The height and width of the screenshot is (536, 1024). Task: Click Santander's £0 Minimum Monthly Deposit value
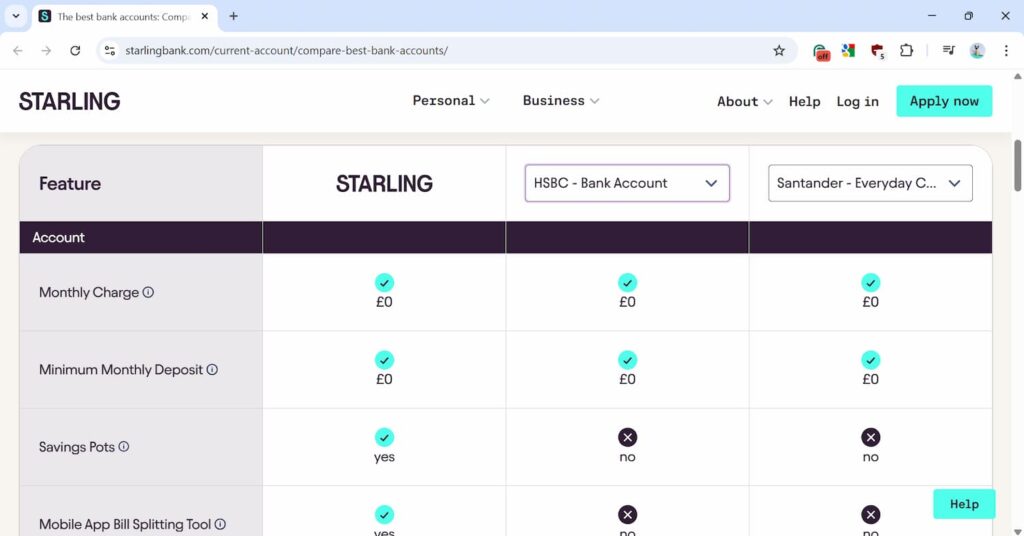[x=871, y=379]
